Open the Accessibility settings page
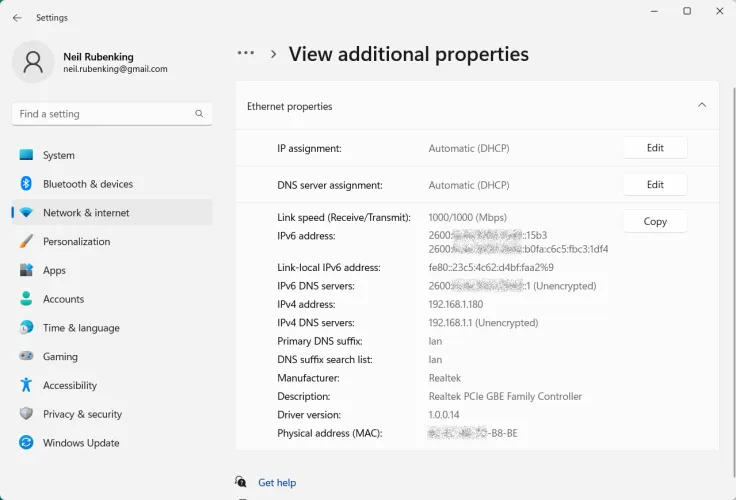This screenshot has width=736, height=500. [70, 386]
